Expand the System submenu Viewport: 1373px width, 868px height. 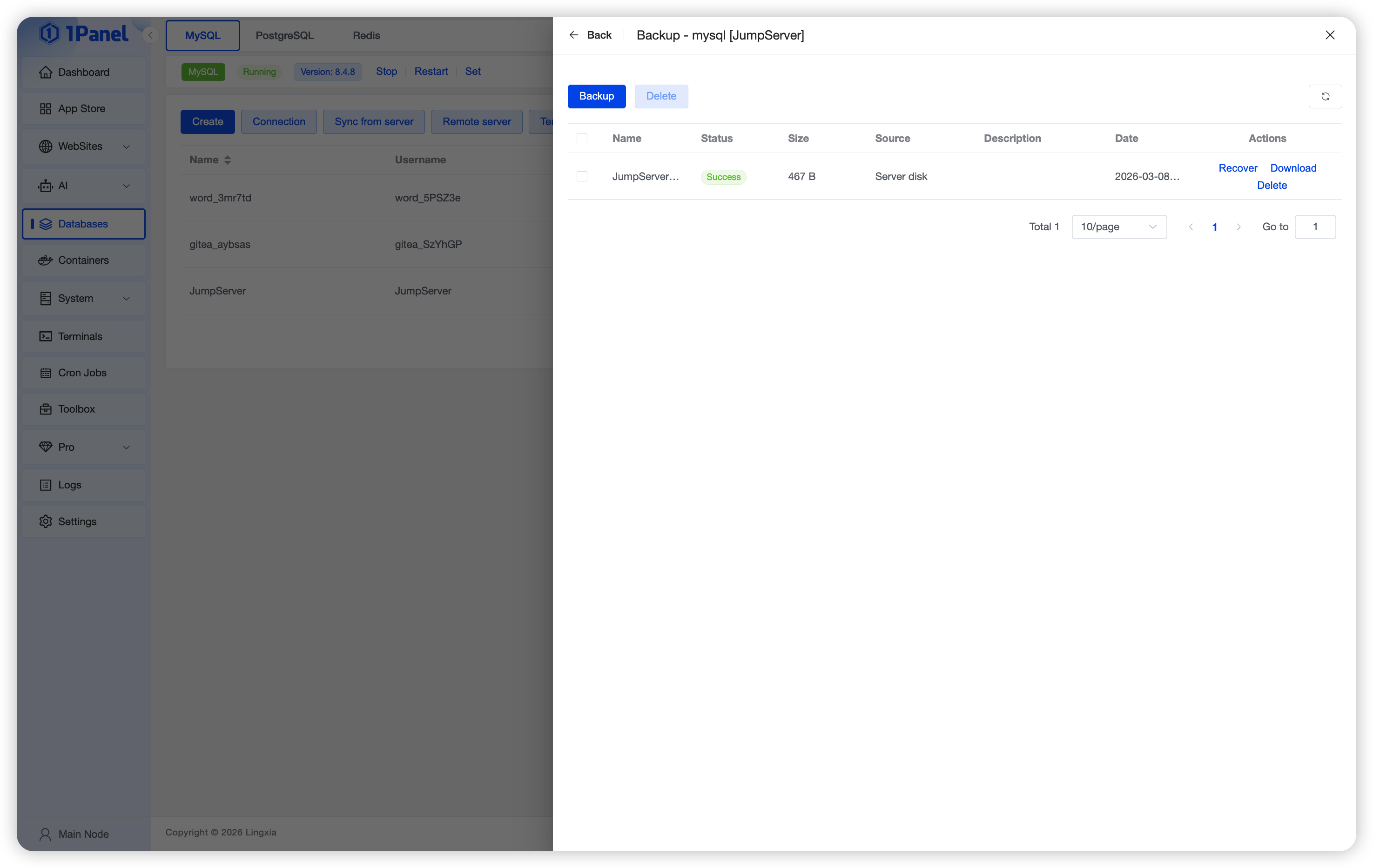pyautogui.click(x=127, y=299)
